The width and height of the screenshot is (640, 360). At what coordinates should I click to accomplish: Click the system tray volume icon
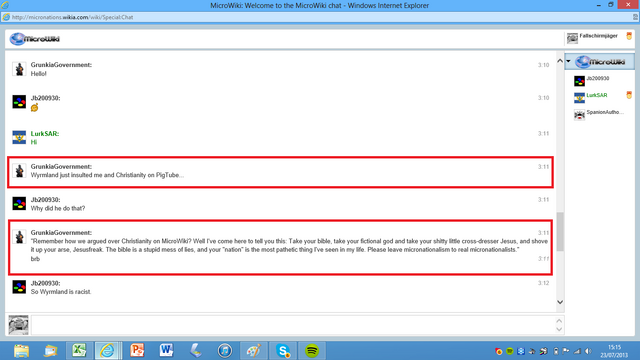pyautogui.click(x=588, y=351)
